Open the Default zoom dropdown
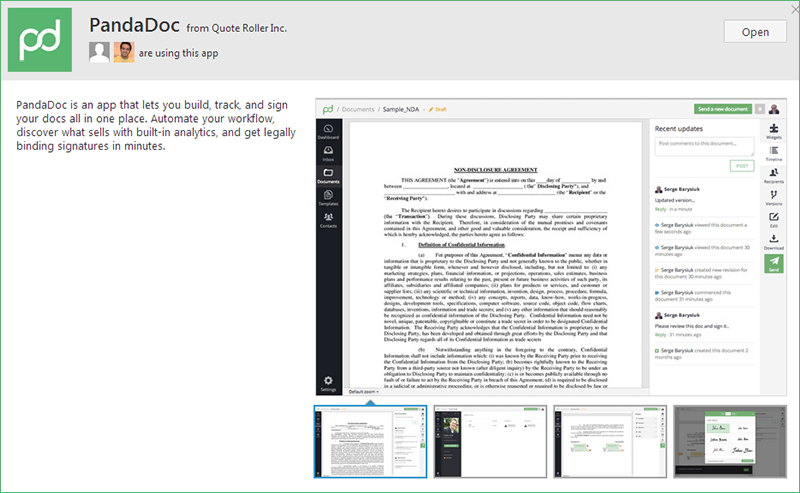800x493 pixels. [x=364, y=391]
